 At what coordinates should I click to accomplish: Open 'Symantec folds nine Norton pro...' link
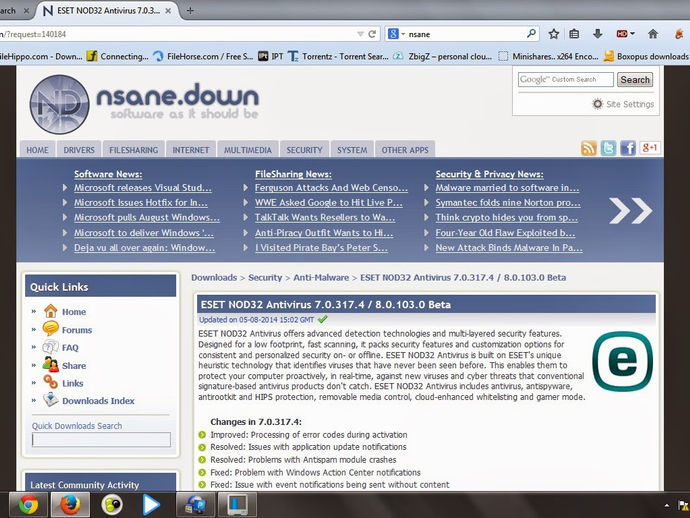(508, 202)
